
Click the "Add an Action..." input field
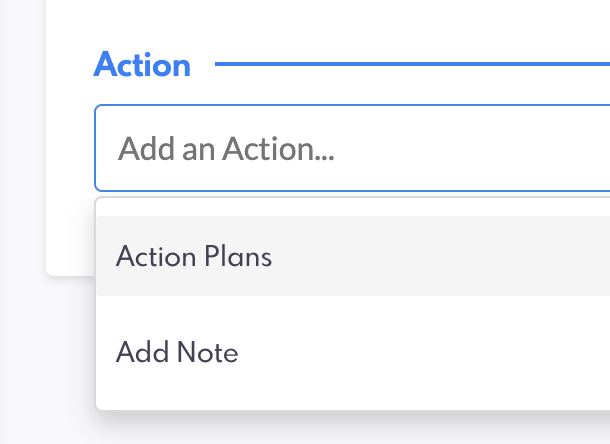[x=352, y=149]
